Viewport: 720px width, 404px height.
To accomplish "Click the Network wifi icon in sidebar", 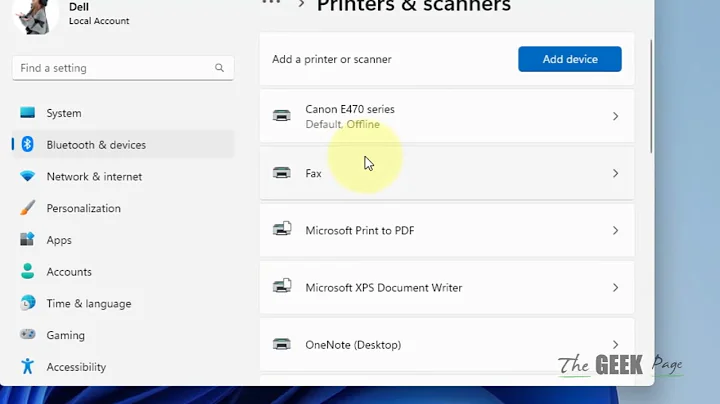I will tap(28, 176).
